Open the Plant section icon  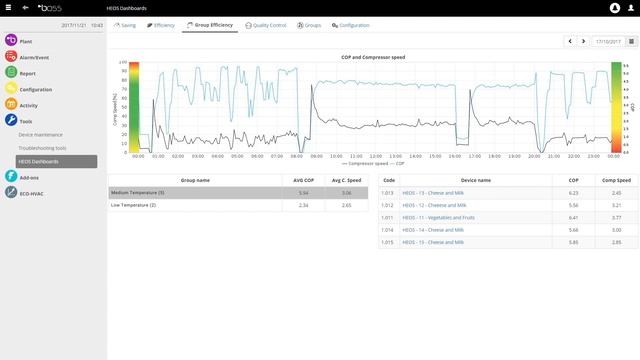point(11,40)
